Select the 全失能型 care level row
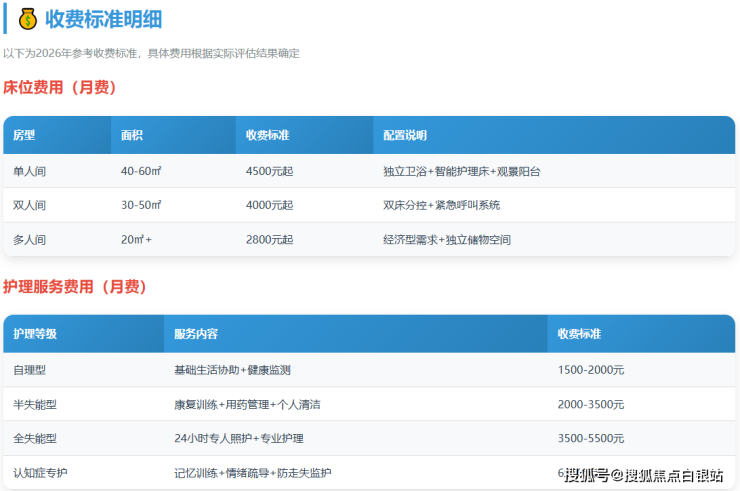 [35, 438]
